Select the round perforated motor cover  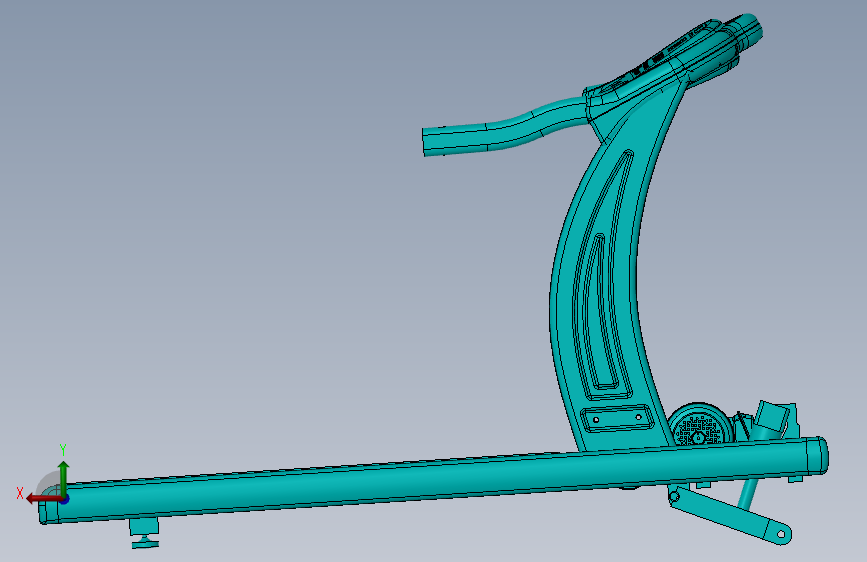[700, 424]
